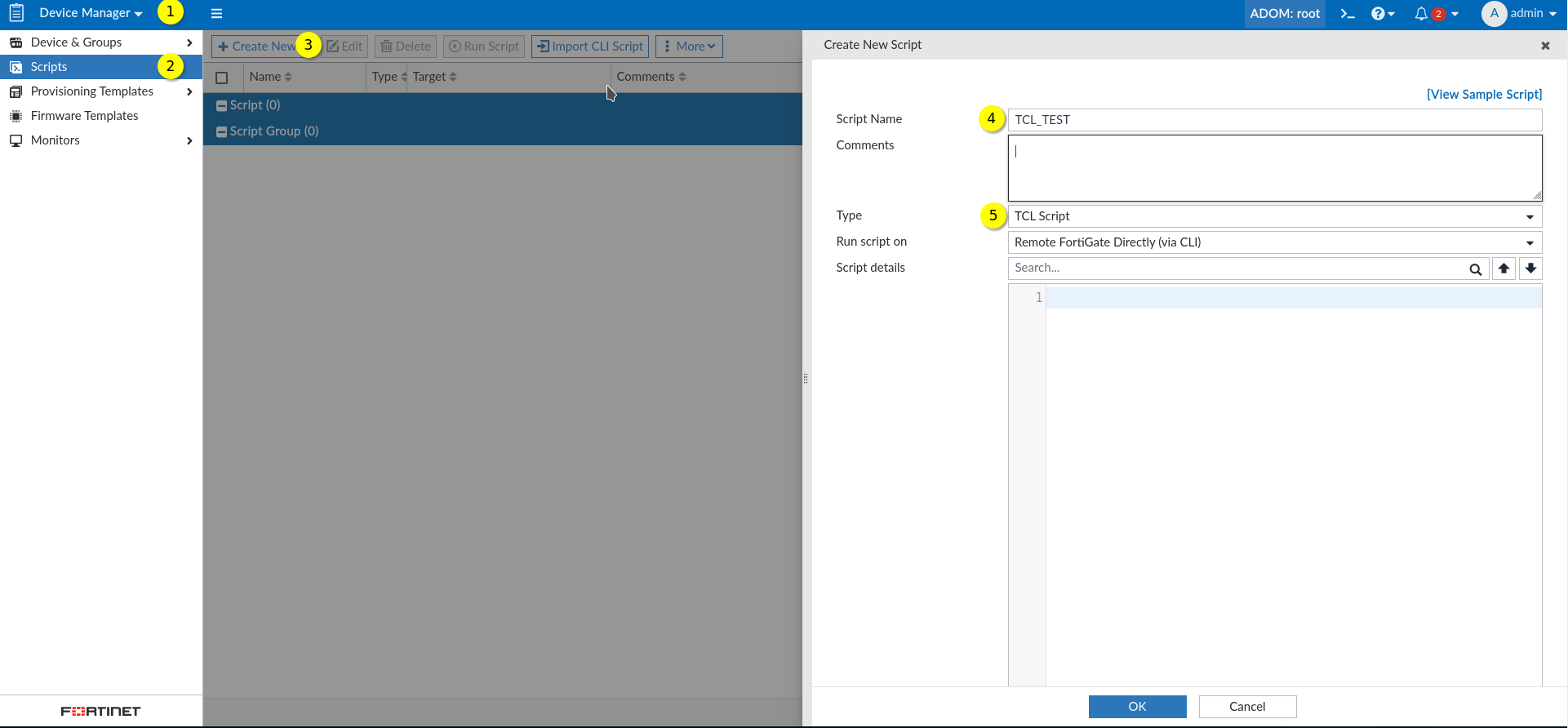Open the CLI console icon
The height and width of the screenshot is (728, 1568).
pos(1348,14)
